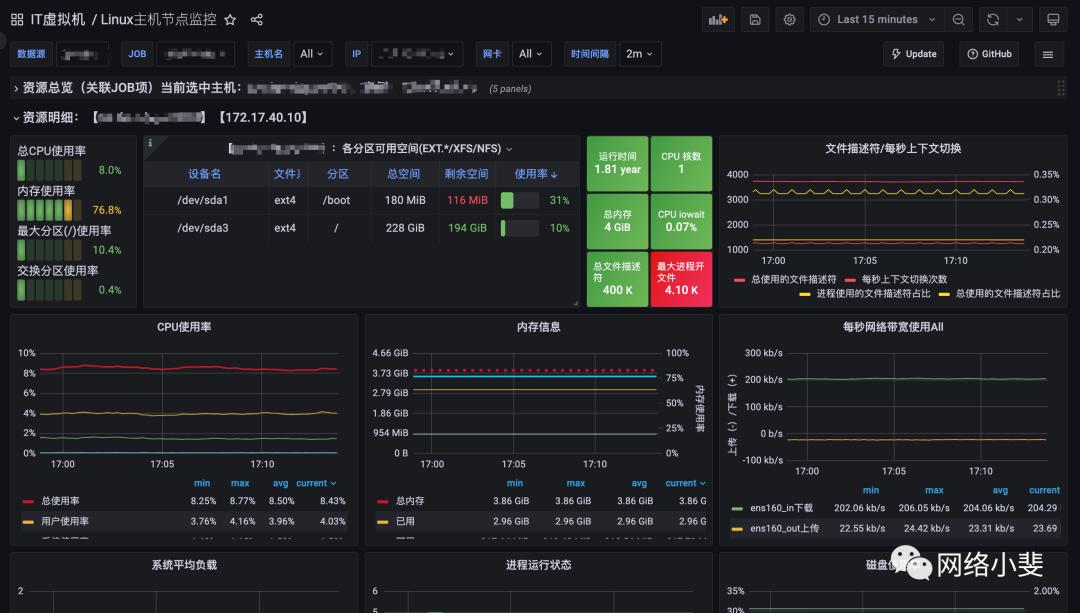The width and height of the screenshot is (1080, 613).
Task: Open the GitHub link
Action: click(989, 54)
